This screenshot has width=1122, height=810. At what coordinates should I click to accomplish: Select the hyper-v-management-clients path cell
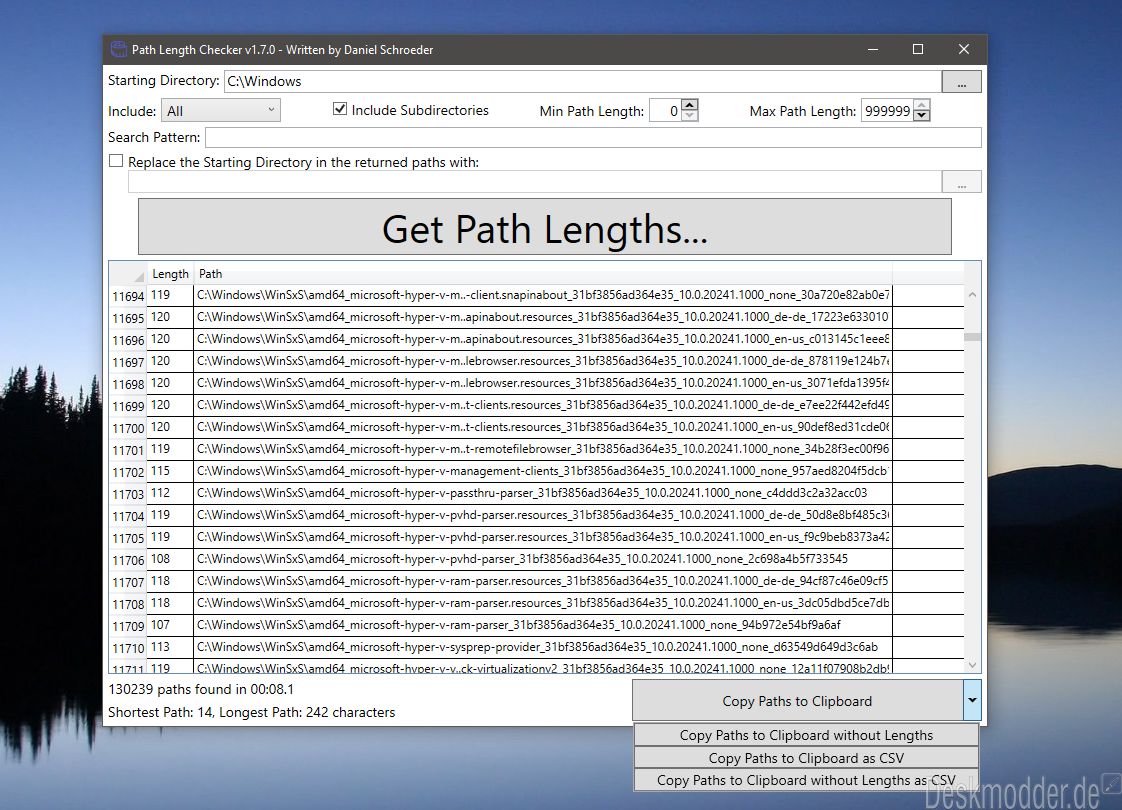pos(542,471)
